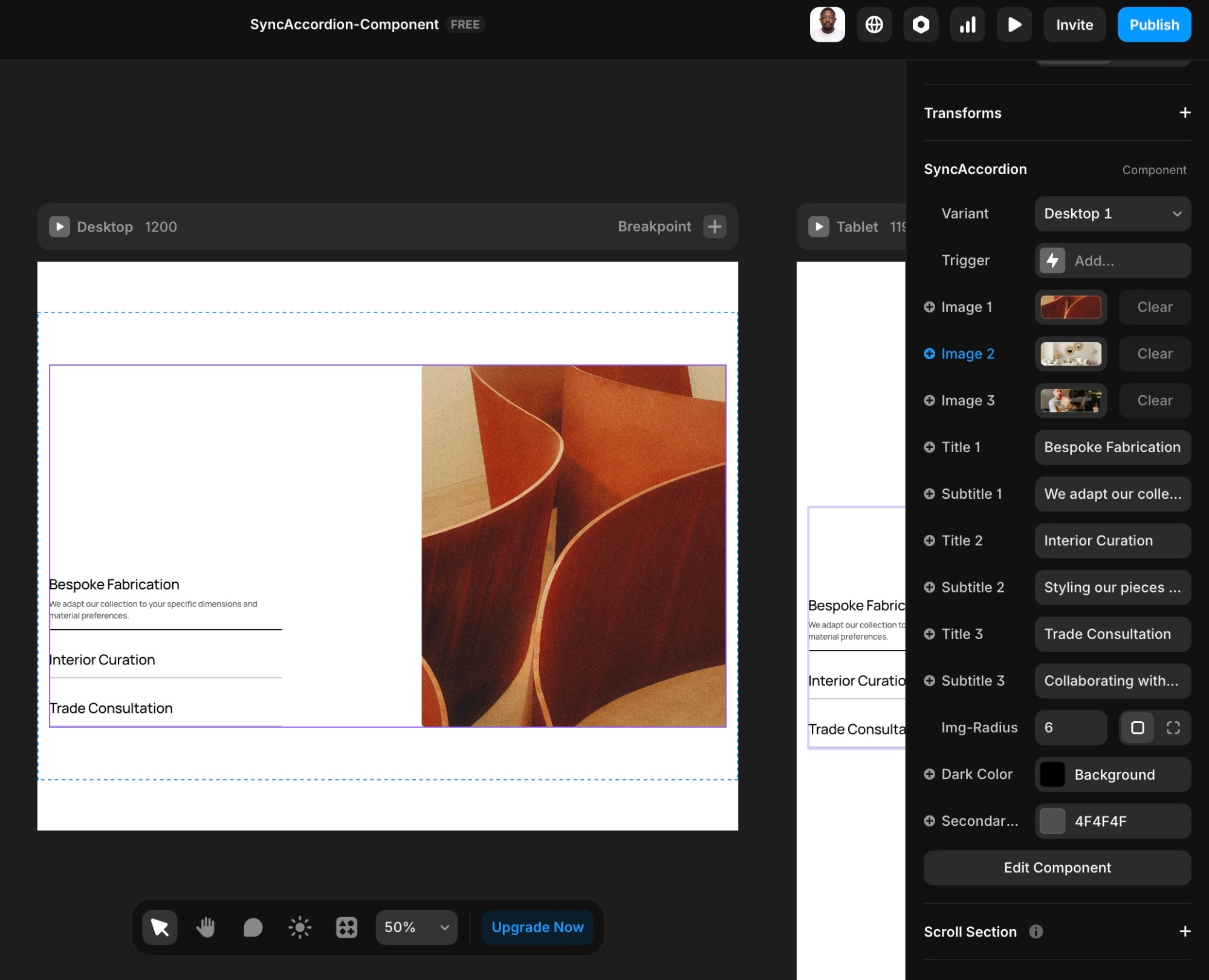The width and height of the screenshot is (1209, 980).
Task: Switch Img-Radius to per-corner mode
Action: pyautogui.click(x=1173, y=727)
